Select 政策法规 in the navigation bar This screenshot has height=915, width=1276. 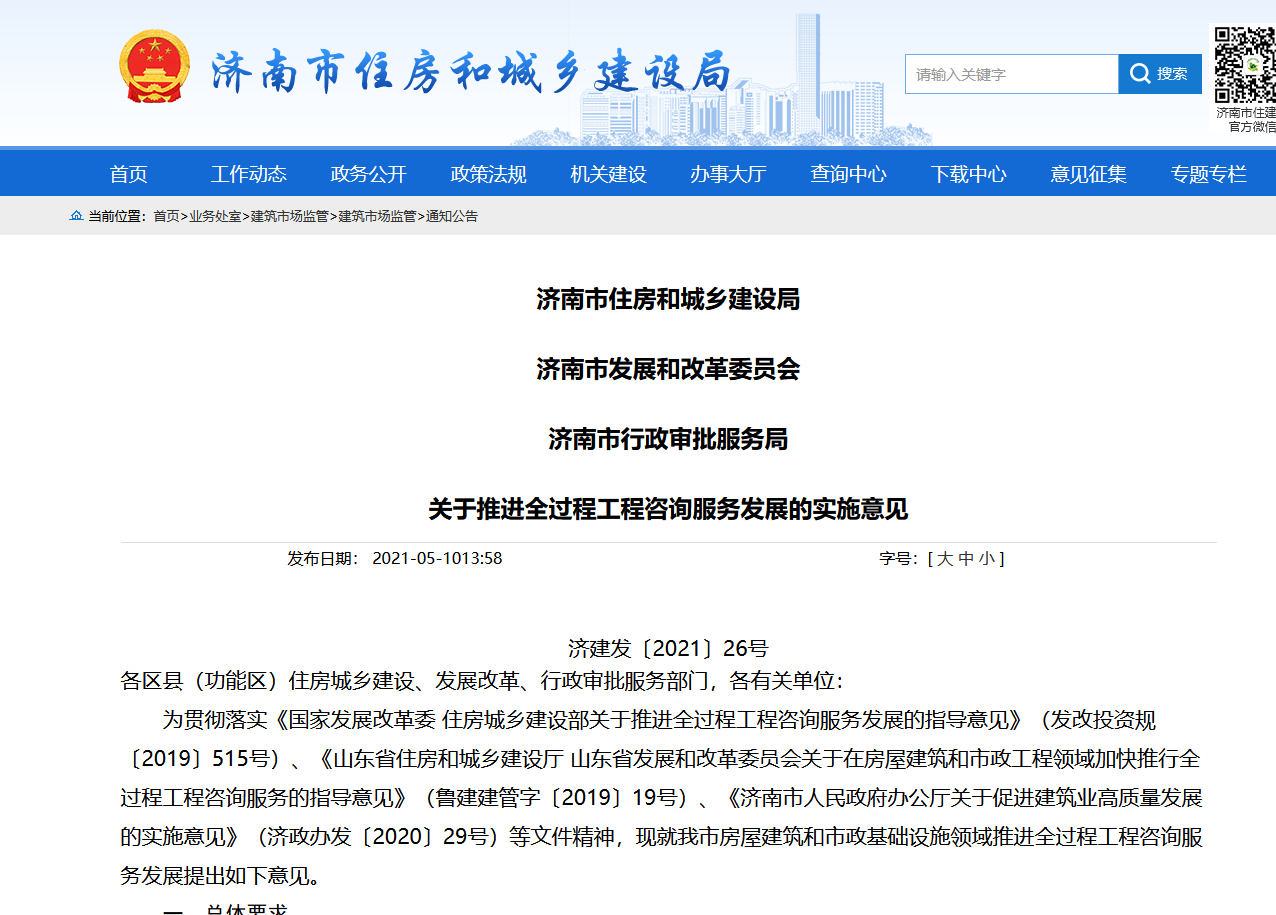click(488, 174)
